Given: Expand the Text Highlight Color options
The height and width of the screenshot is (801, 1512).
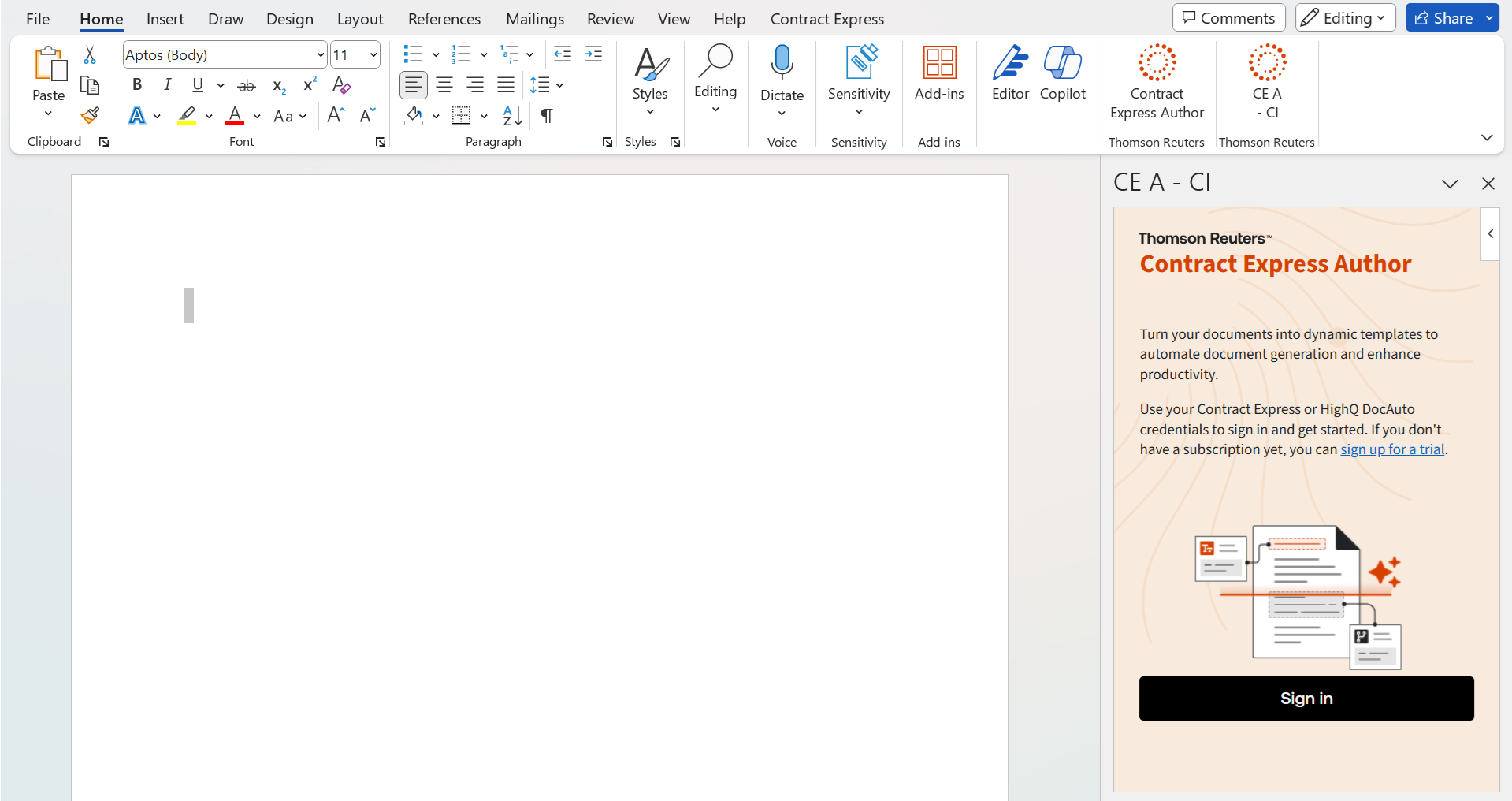Looking at the screenshot, I should (x=209, y=116).
